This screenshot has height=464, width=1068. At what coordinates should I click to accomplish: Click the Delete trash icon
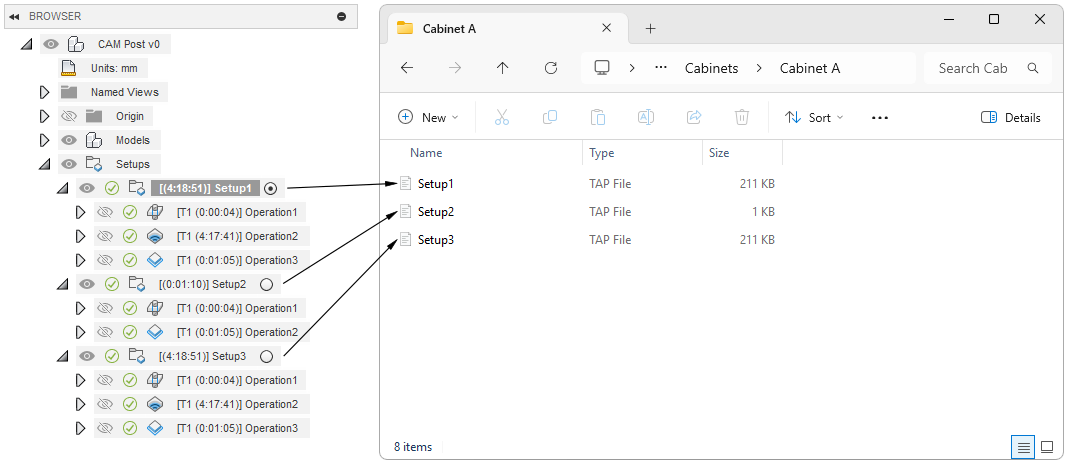(x=742, y=117)
